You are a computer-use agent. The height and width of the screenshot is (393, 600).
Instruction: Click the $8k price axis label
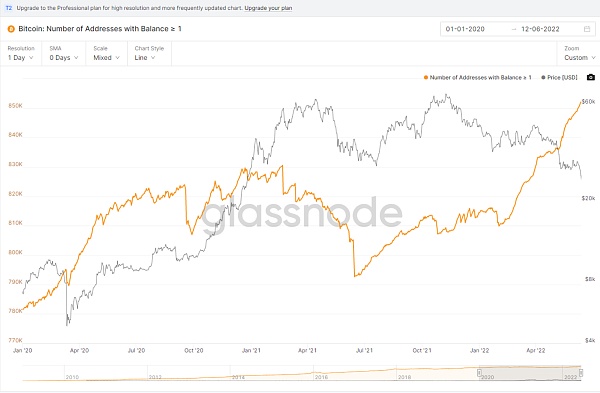(x=590, y=279)
